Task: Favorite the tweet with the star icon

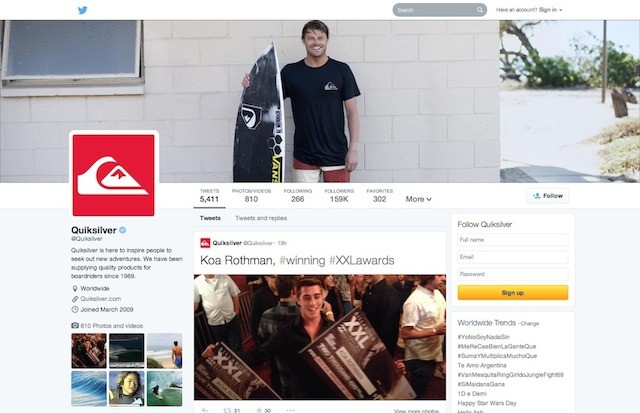Action: click(x=259, y=410)
